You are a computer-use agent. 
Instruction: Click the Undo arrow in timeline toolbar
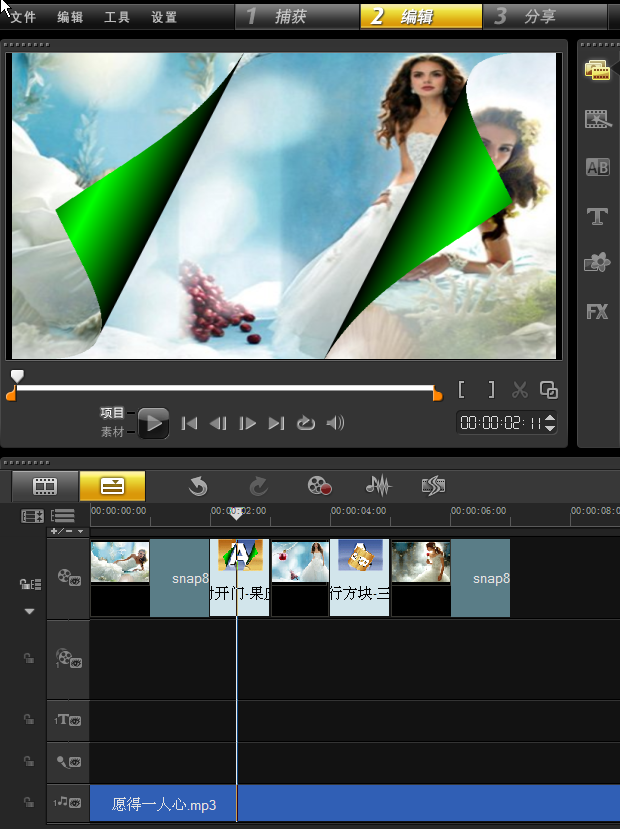tap(198, 486)
